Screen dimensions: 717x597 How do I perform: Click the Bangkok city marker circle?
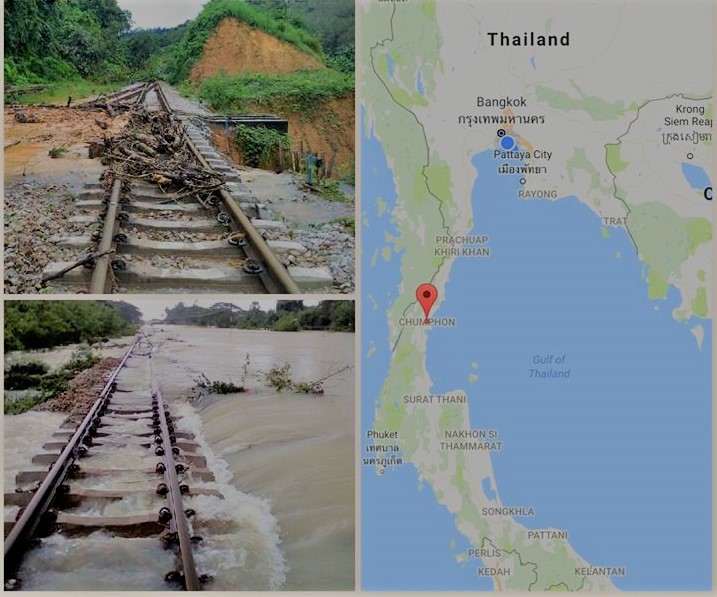(x=502, y=133)
